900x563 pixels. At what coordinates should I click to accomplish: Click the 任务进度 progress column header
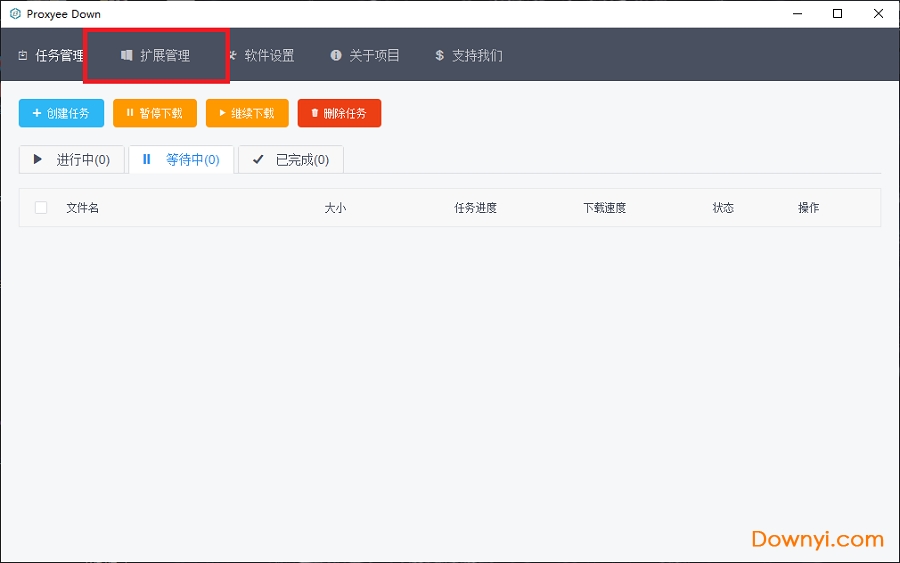point(475,208)
